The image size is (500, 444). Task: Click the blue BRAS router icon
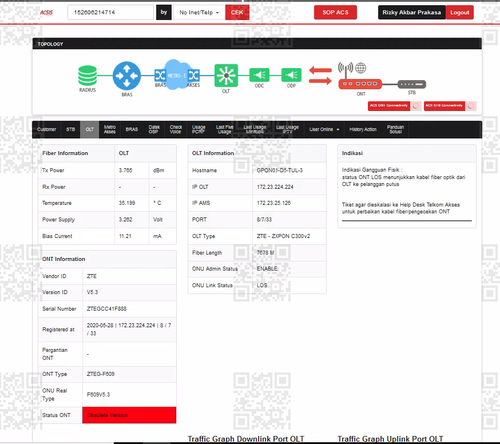coord(127,76)
